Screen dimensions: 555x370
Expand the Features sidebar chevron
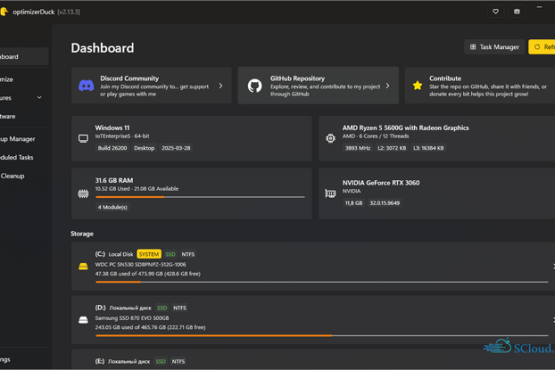39,98
